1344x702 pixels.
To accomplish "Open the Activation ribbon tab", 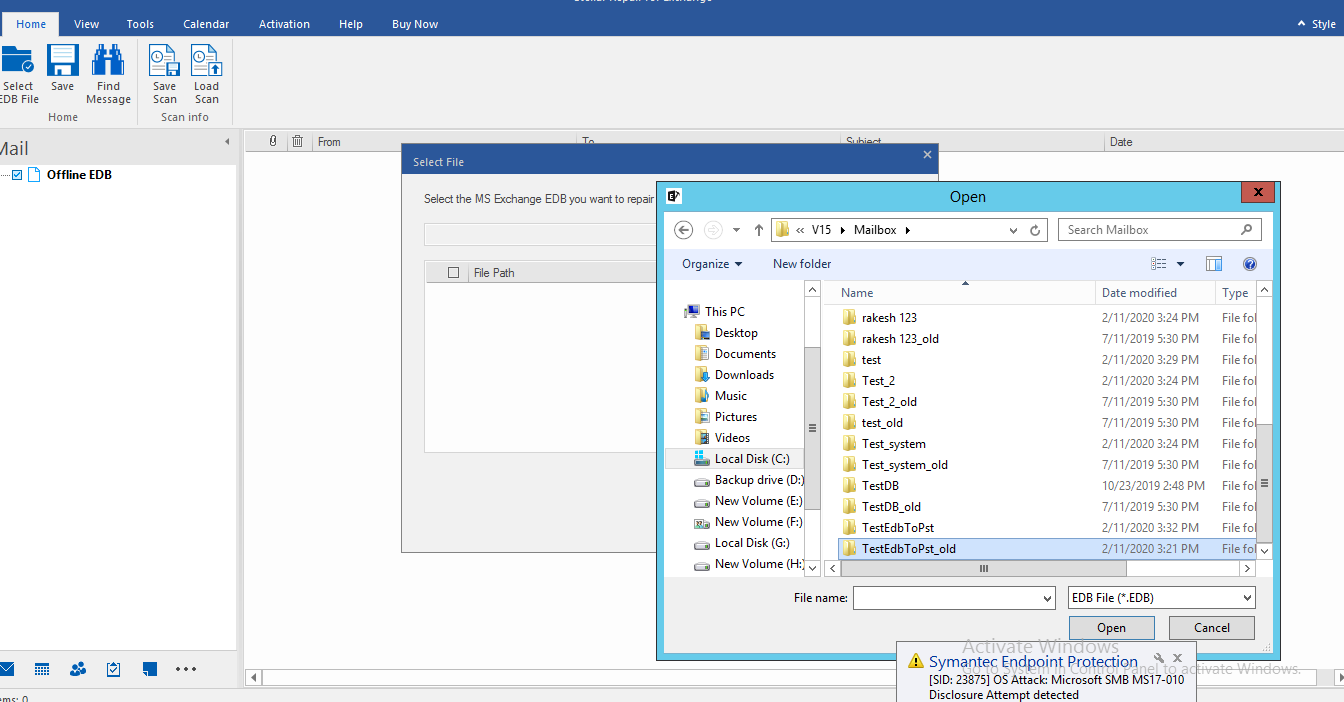I will tap(284, 24).
